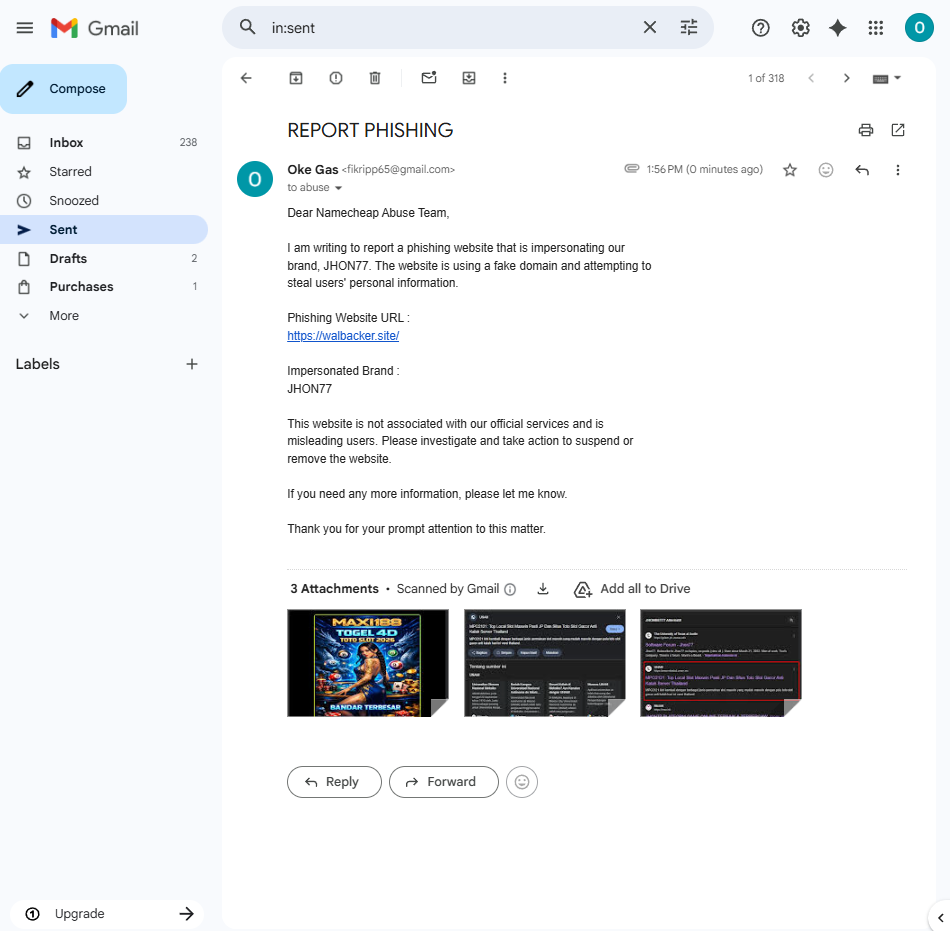Click the search magnifier icon
Screen dimensions: 950x931
pos(247,27)
